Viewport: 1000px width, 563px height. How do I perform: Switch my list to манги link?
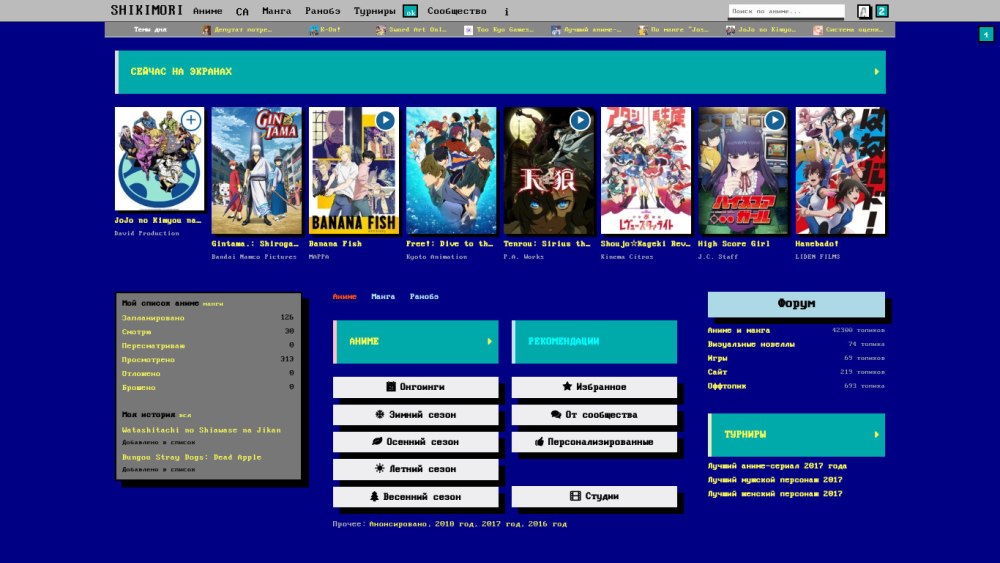pyautogui.click(x=213, y=304)
